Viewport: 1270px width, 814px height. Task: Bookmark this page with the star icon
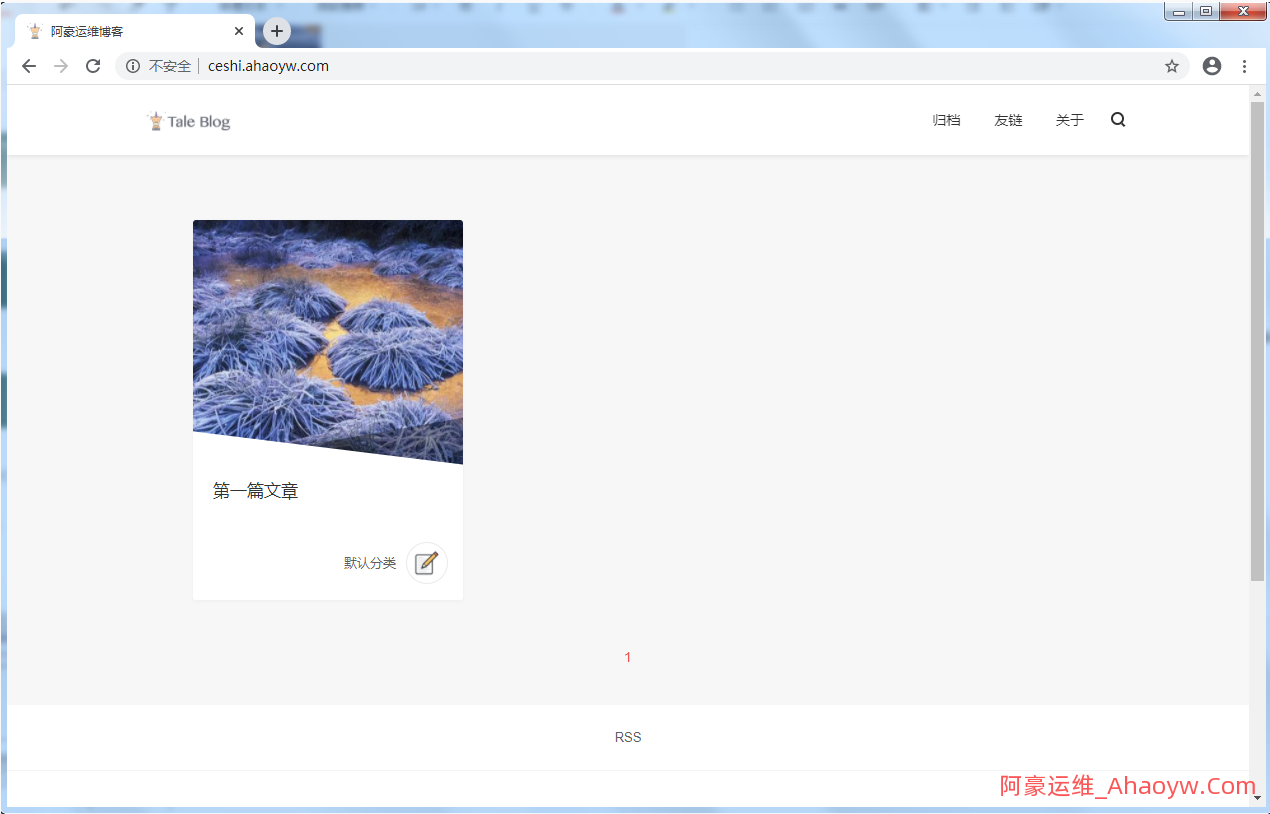click(x=1172, y=66)
